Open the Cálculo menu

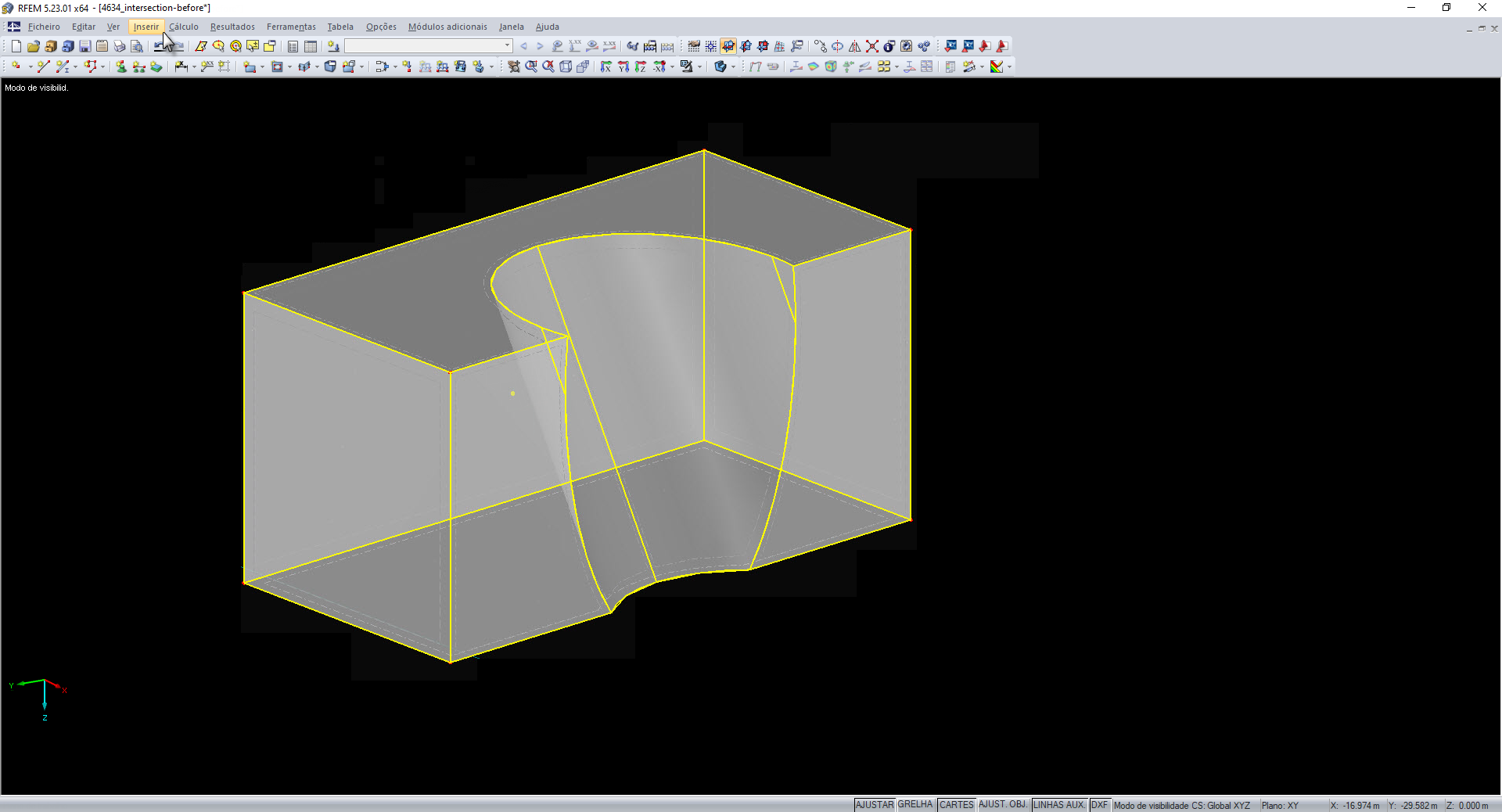point(184,27)
